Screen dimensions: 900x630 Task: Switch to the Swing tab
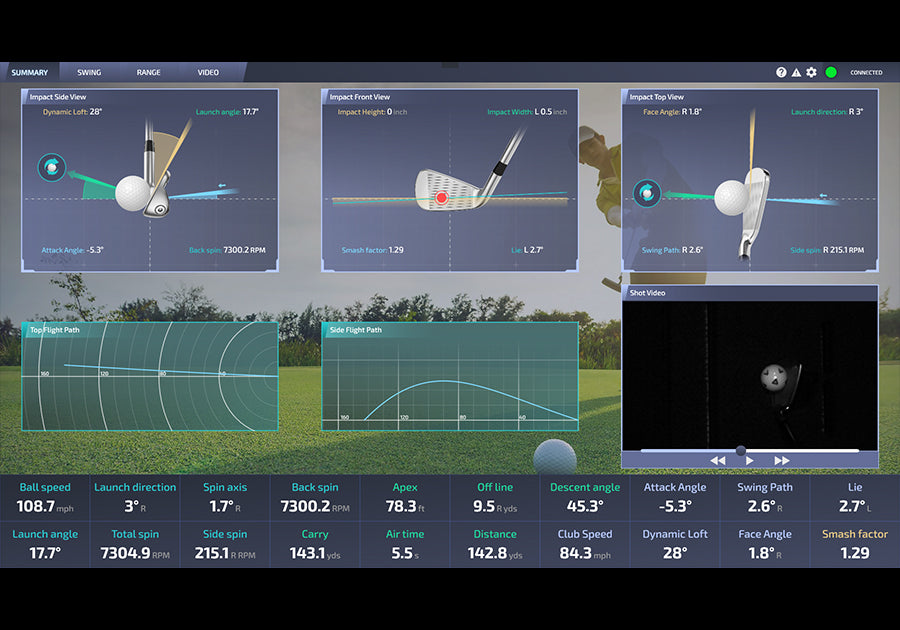(89, 72)
